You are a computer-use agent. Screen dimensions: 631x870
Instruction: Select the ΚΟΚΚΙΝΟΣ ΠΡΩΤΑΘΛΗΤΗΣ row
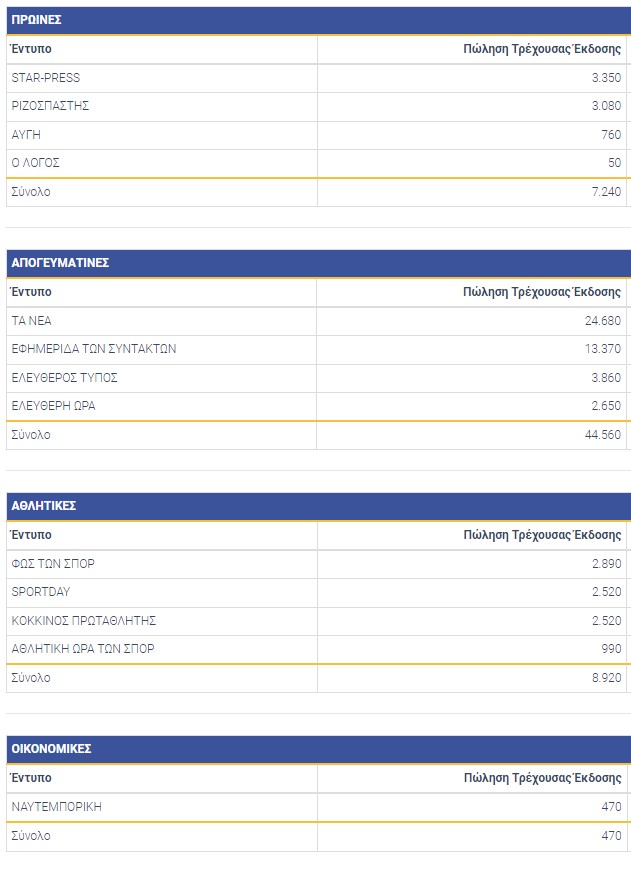tap(84, 620)
